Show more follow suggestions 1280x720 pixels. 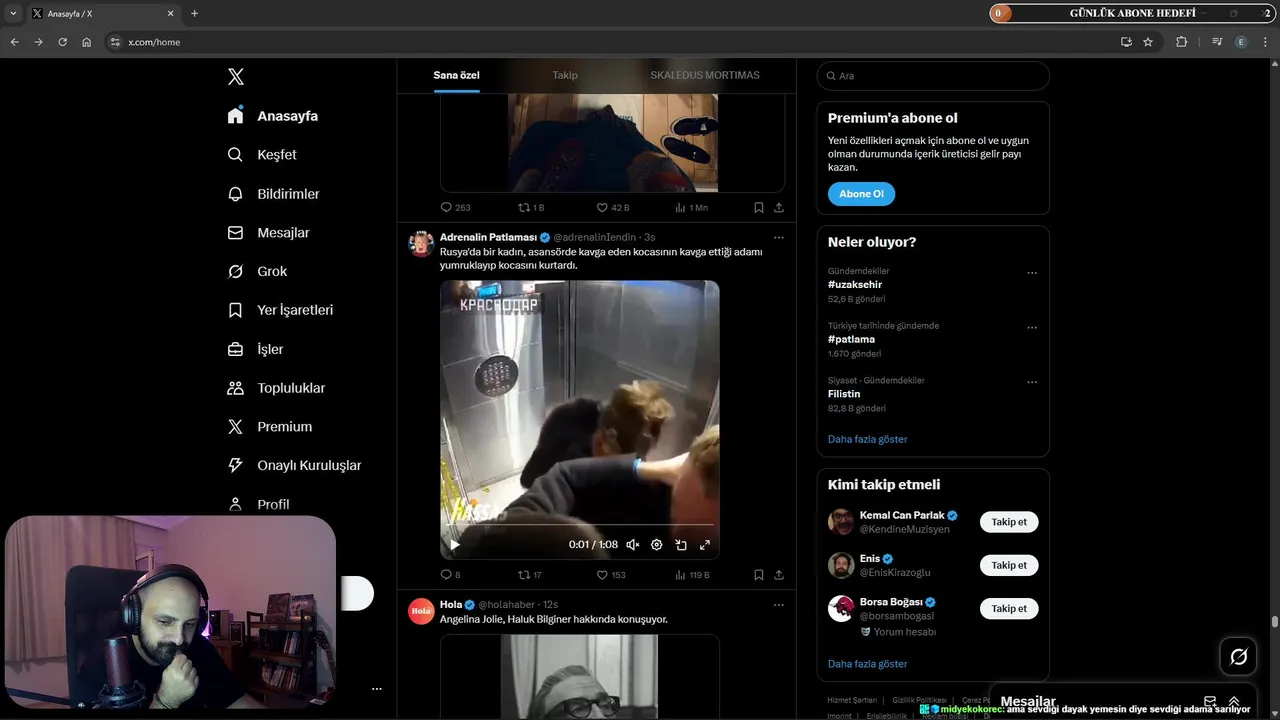(868, 664)
